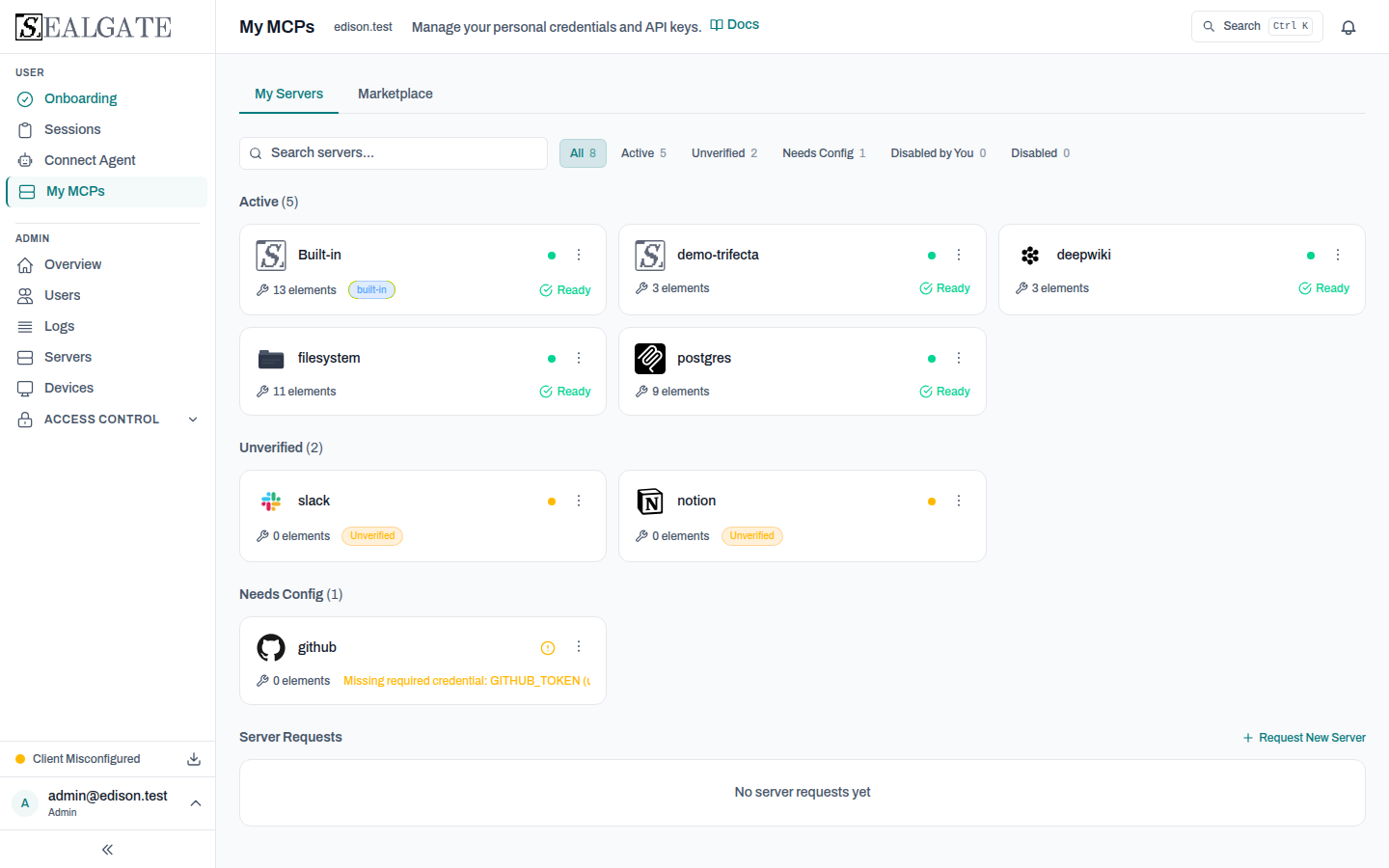This screenshot has height=868, width=1389.
Task: Open options menu for slack server
Action: [x=579, y=501]
